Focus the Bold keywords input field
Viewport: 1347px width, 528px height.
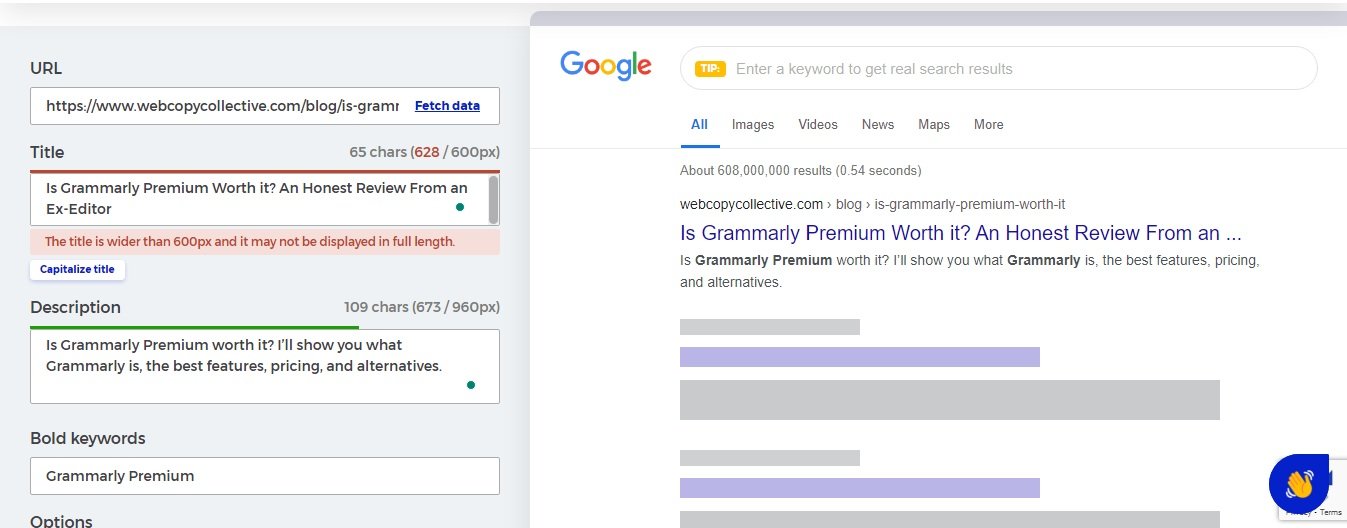click(265, 476)
